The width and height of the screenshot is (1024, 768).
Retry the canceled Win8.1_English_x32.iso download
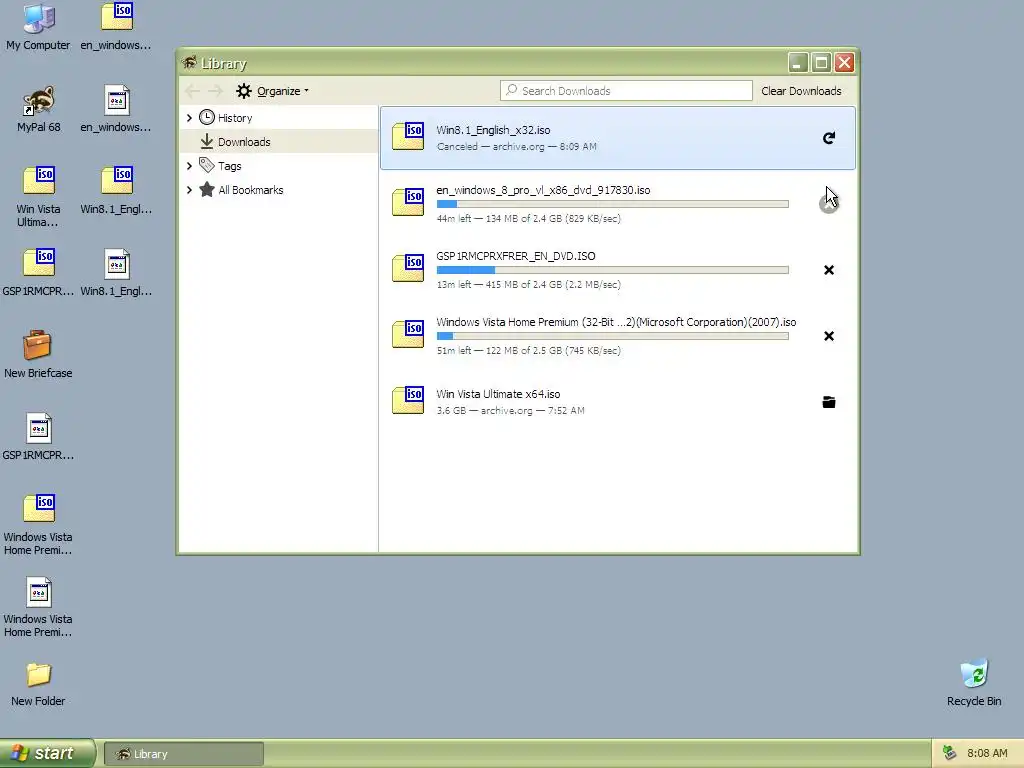pyautogui.click(x=829, y=138)
